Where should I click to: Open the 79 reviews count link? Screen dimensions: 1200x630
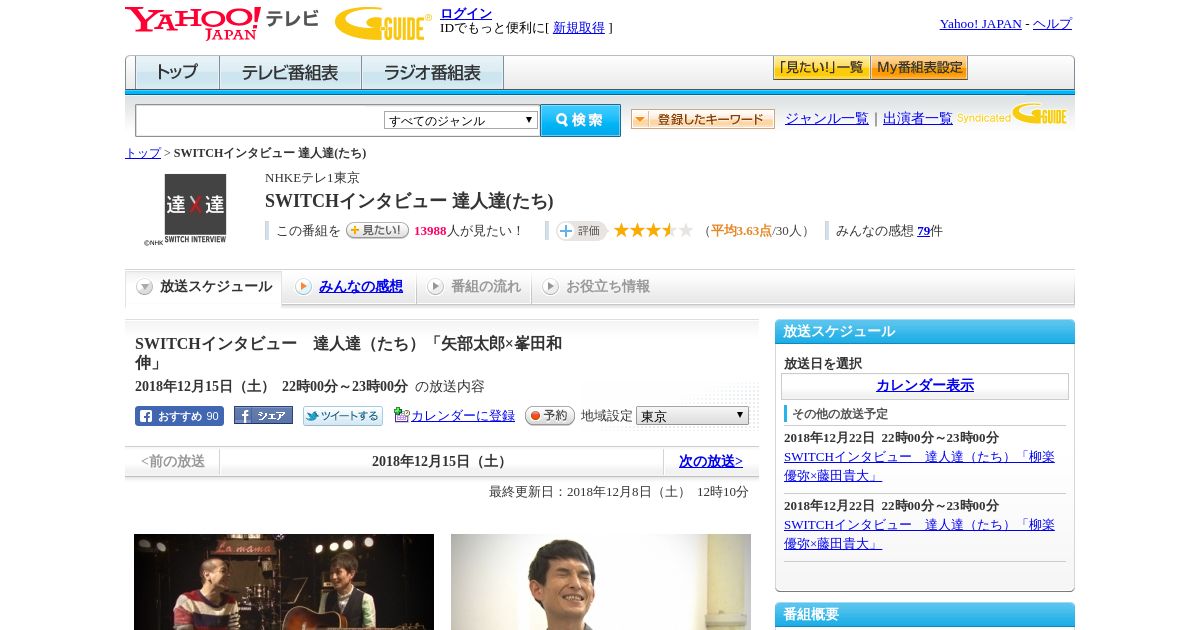point(924,231)
